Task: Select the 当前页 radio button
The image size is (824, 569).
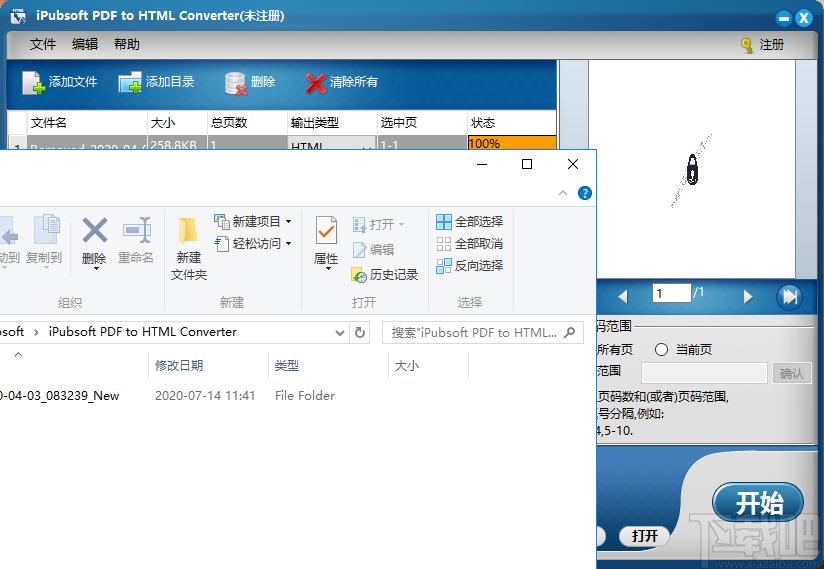Action: [661, 349]
